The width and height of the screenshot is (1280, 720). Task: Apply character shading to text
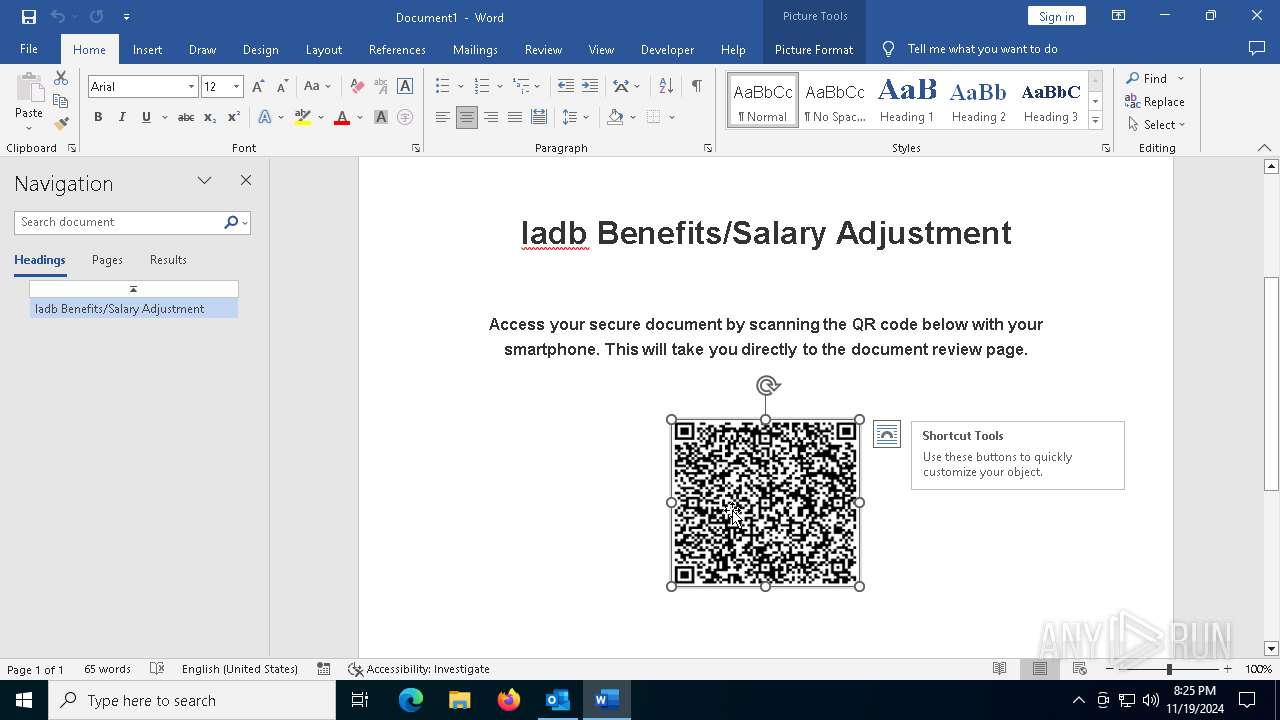point(381,117)
